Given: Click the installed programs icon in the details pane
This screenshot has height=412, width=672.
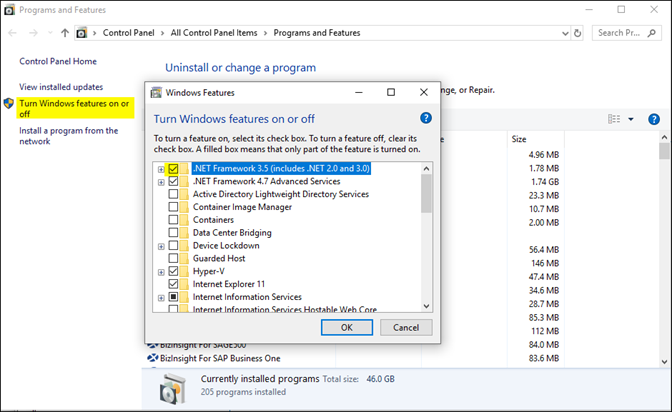Looking at the screenshot, I should click(x=171, y=386).
